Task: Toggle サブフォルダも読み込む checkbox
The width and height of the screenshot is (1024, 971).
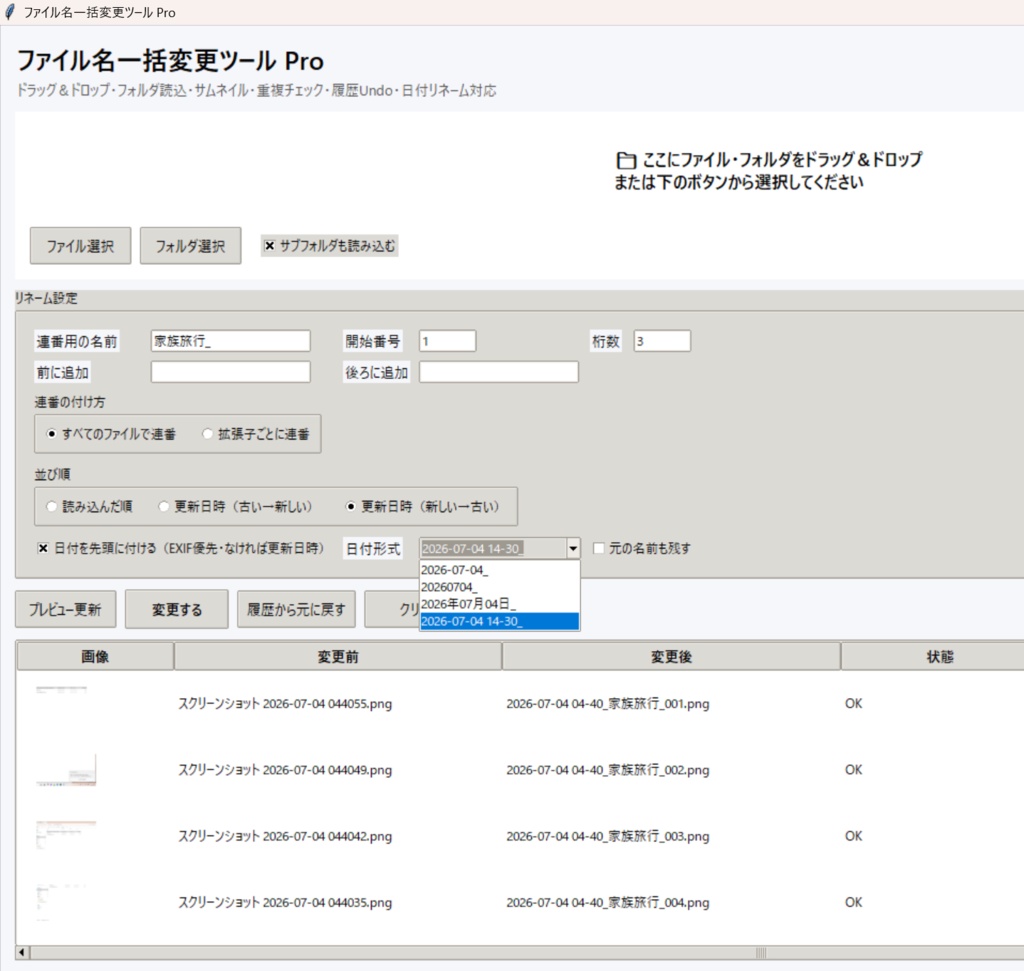Action: pos(269,246)
